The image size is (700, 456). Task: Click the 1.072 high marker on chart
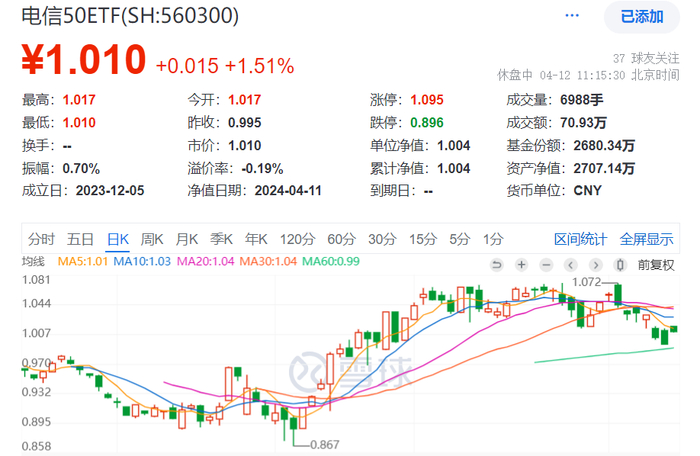point(587,282)
